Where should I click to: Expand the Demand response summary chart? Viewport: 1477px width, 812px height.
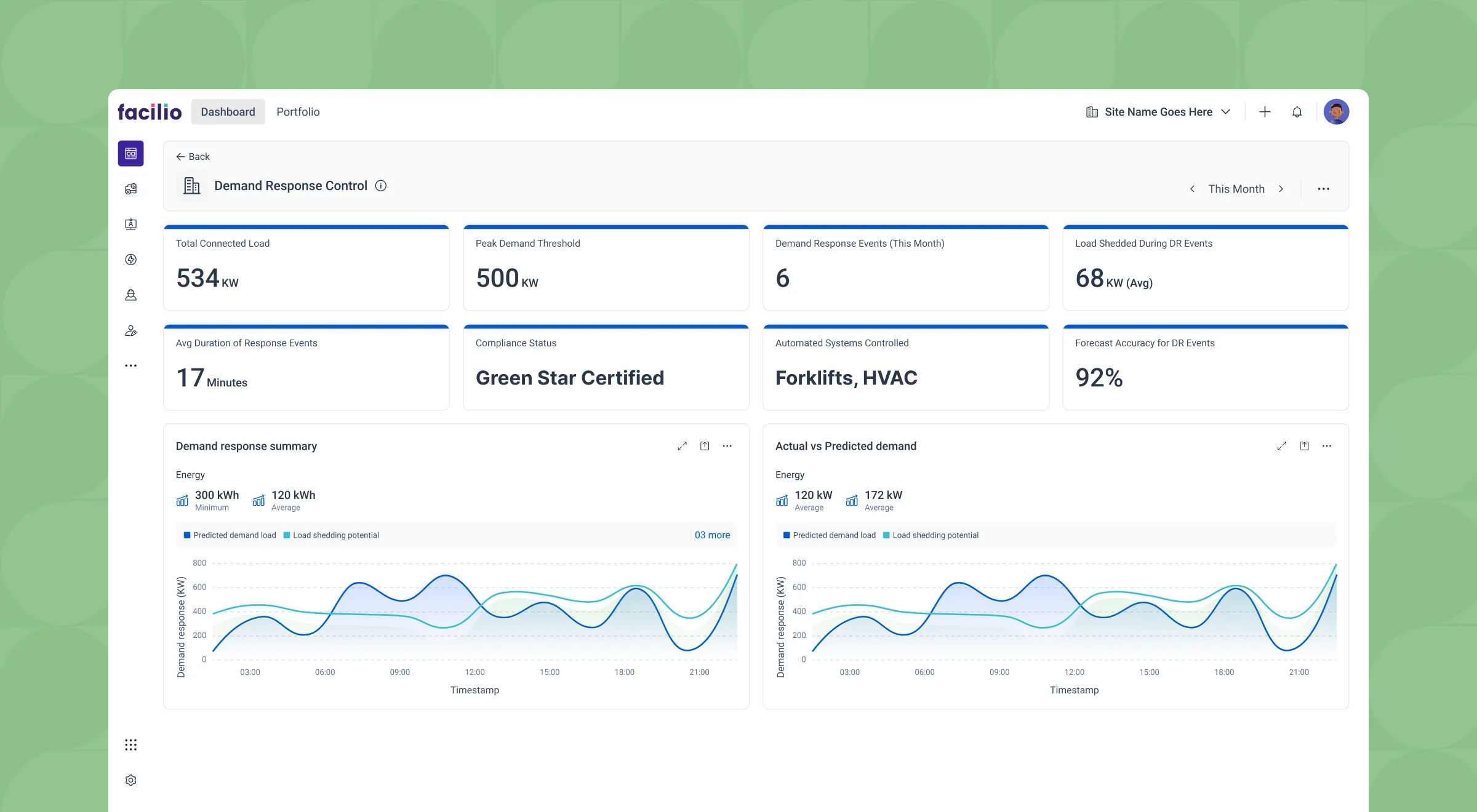(682, 446)
